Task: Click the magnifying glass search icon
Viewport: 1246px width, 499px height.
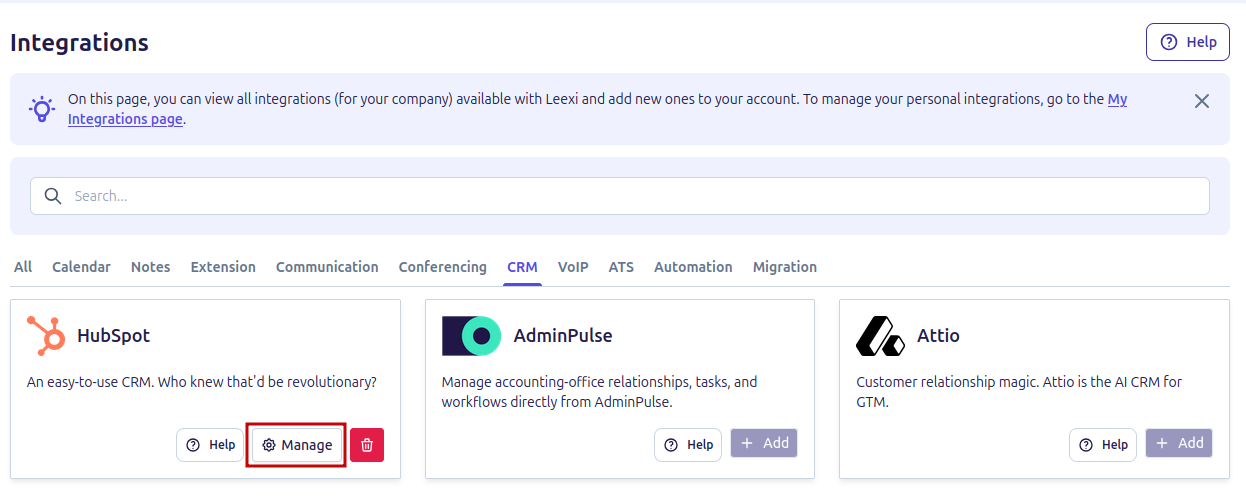Action: pyautogui.click(x=52, y=196)
